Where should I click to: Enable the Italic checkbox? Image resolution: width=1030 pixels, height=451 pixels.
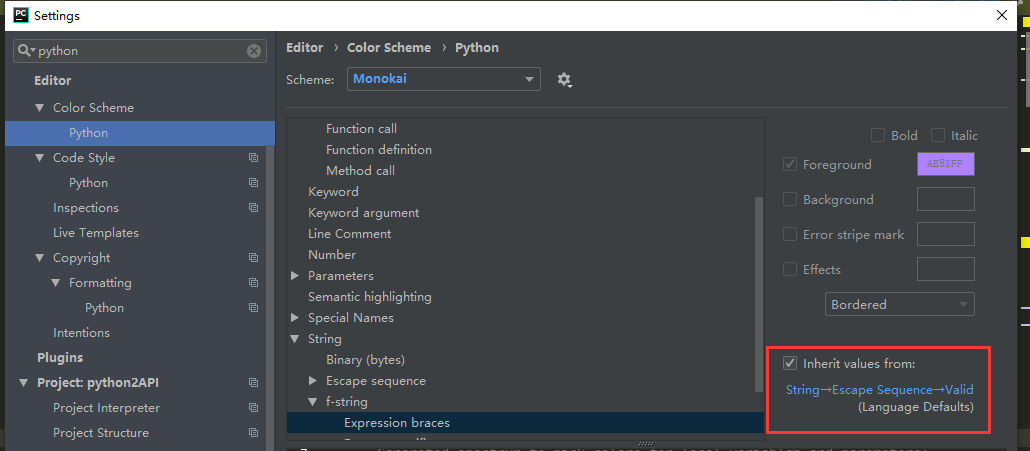coord(937,135)
